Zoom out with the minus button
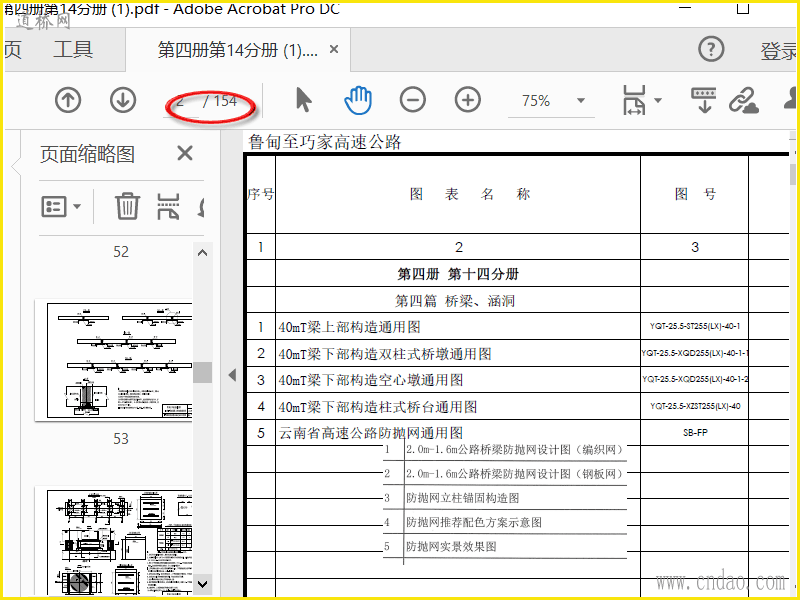Viewport: 800px width, 600px height. [413, 100]
